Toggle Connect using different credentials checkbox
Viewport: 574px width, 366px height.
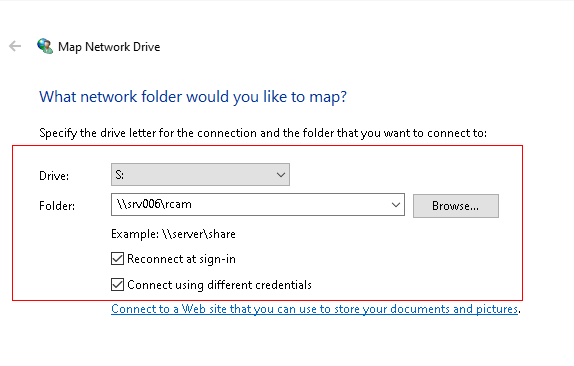tap(118, 284)
